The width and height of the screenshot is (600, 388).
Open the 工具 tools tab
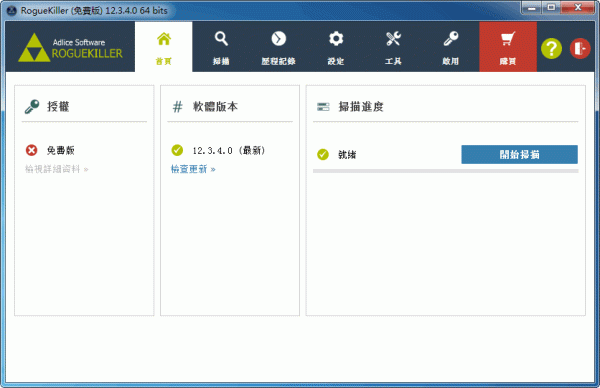click(x=393, y=47)
